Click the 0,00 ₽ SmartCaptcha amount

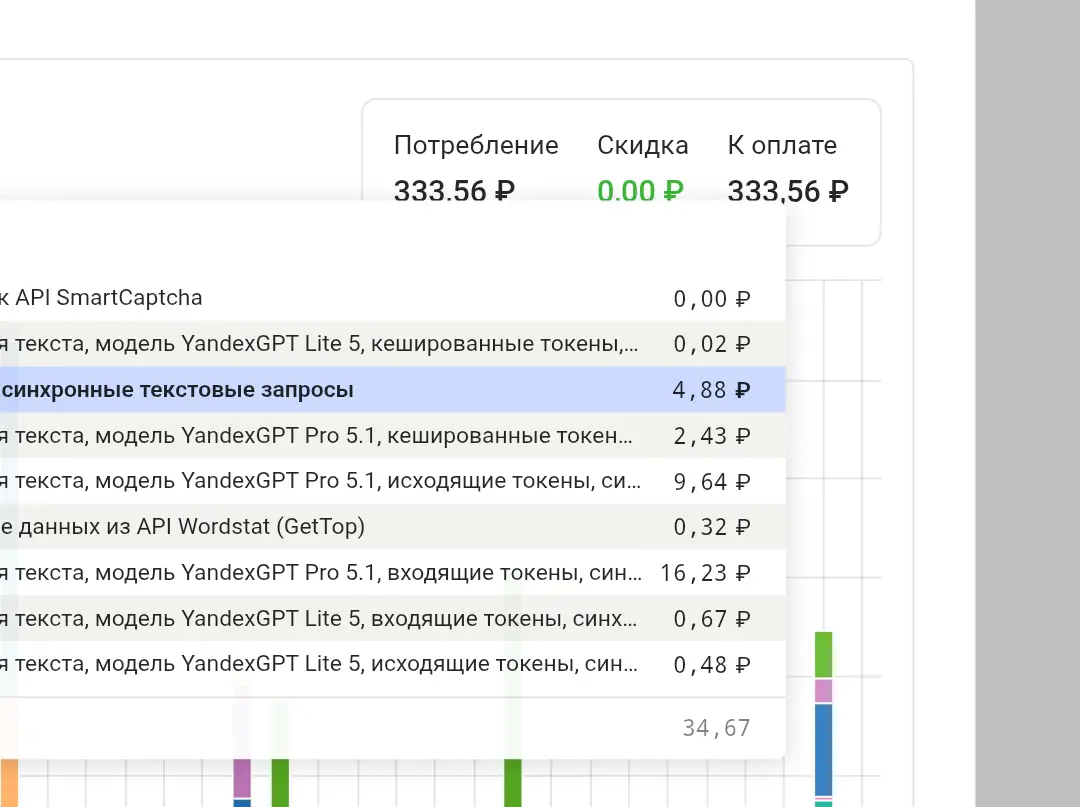(x=712, y=299)
